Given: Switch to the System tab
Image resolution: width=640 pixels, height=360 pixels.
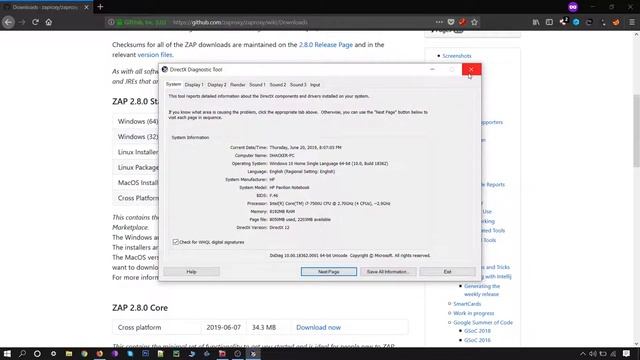Looking at the screenshot, I should (x=173, y=84).
